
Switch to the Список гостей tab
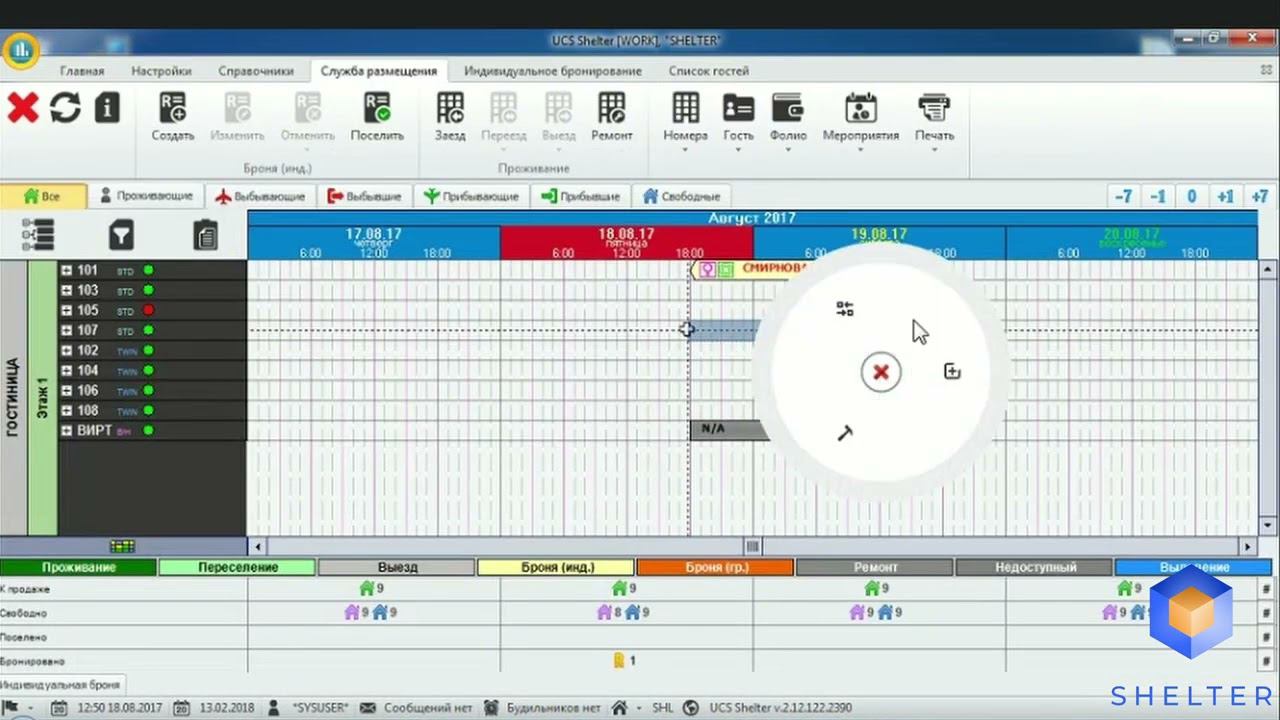(x=709, y=71)
